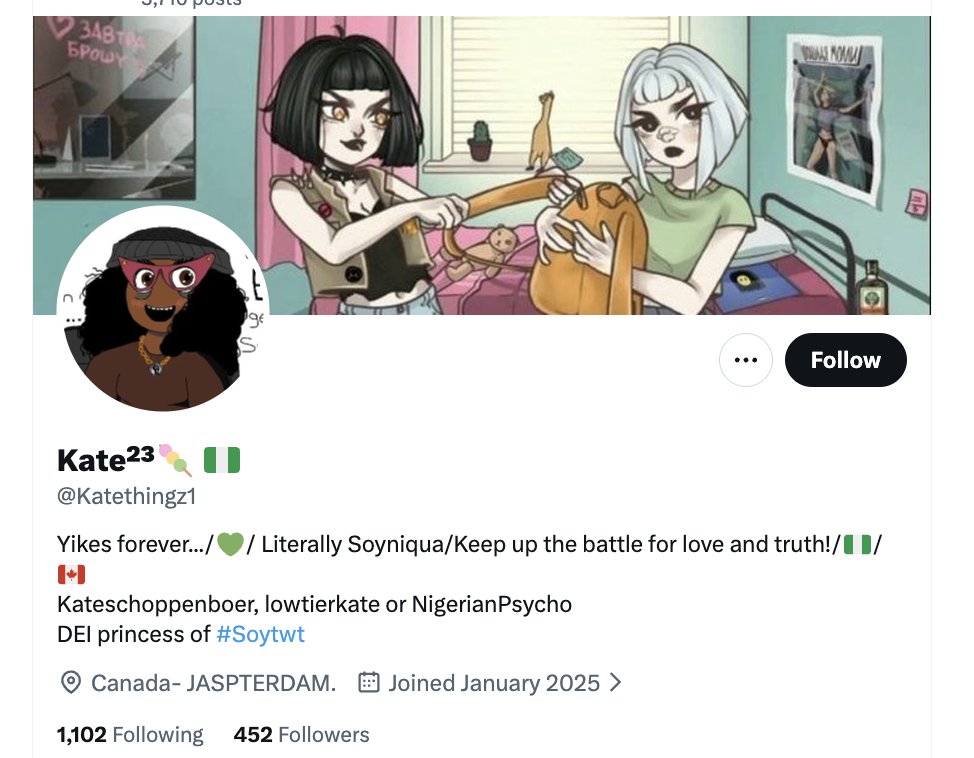The height and width of the screenshot is (758, 974).
Task: Click the Canadian flag emoji in bio
Action: click(71, 575)
